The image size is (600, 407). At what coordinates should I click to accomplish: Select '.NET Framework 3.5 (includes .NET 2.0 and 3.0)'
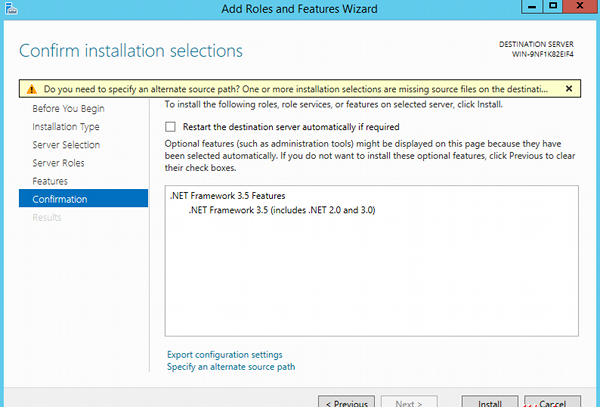click(x=282, y=210)
